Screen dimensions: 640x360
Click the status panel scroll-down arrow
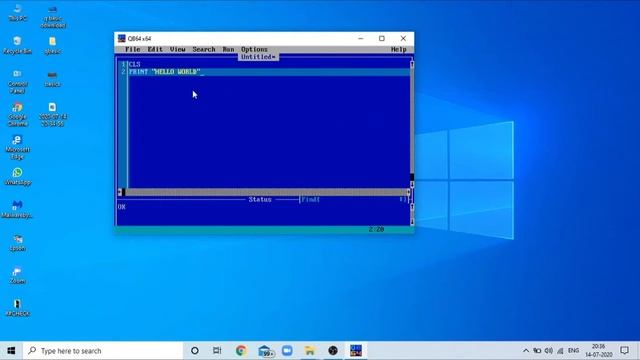pyautogui.click(x=412, y=222)
